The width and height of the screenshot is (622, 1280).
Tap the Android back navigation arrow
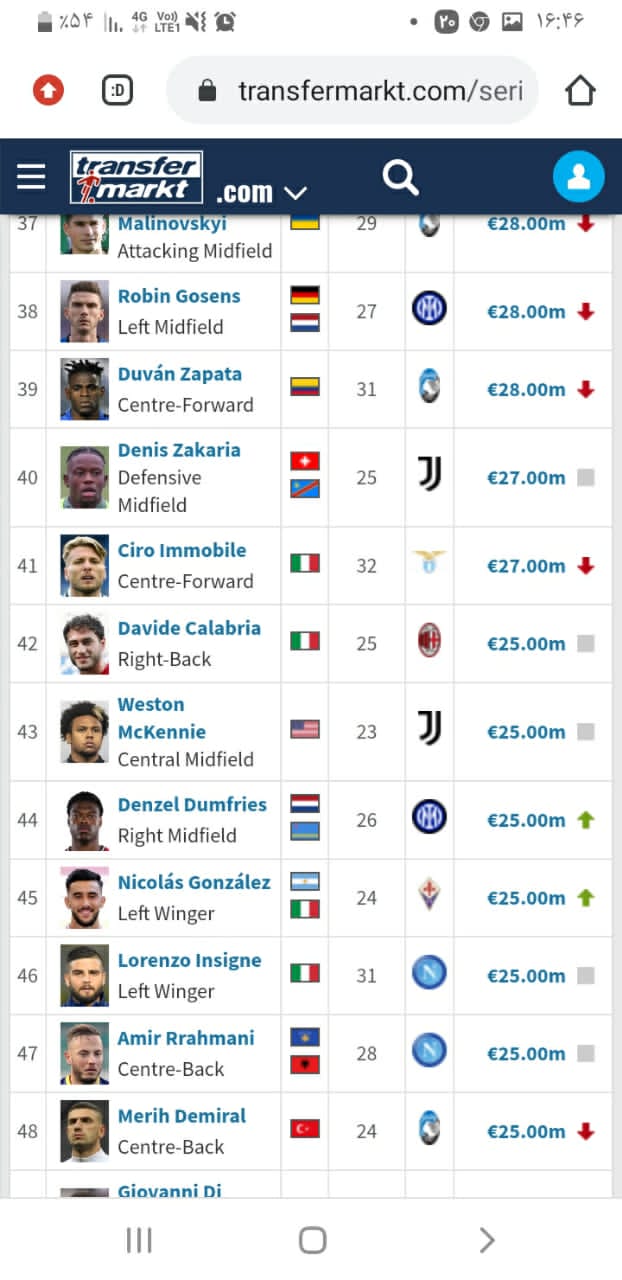coord(486,1241)
